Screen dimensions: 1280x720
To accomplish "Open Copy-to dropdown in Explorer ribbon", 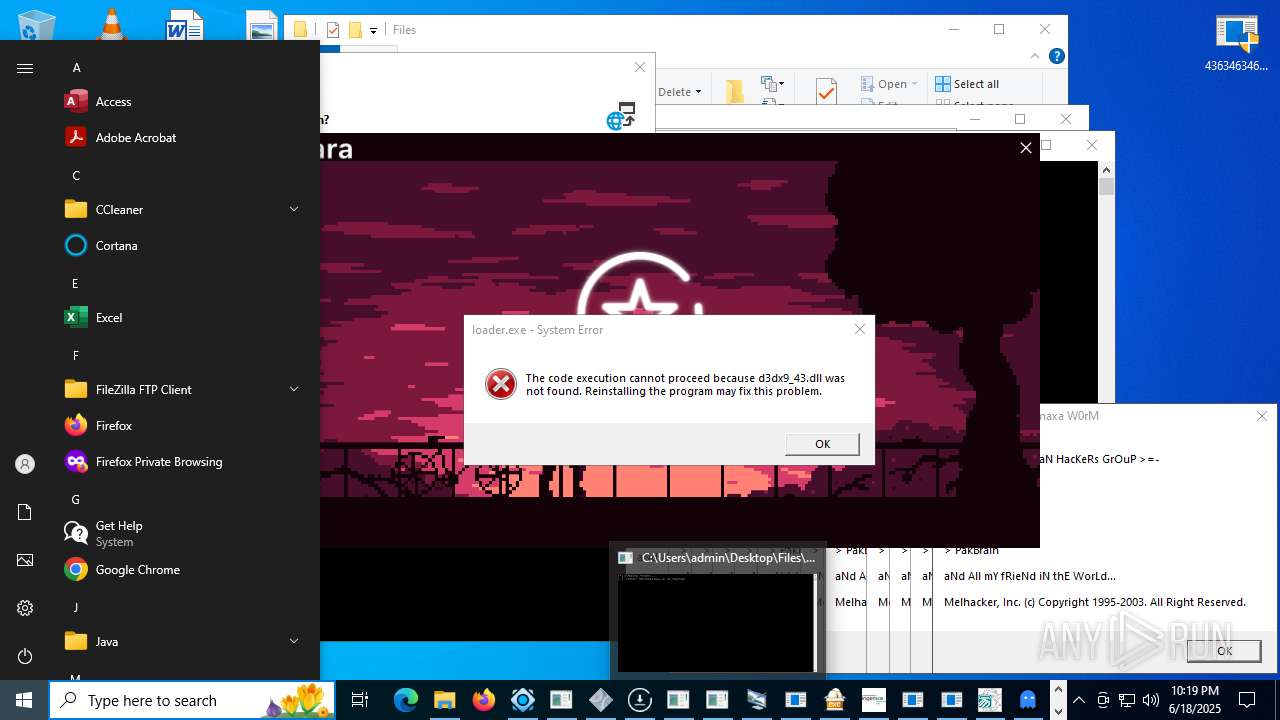I will click(x=772, y=83).
